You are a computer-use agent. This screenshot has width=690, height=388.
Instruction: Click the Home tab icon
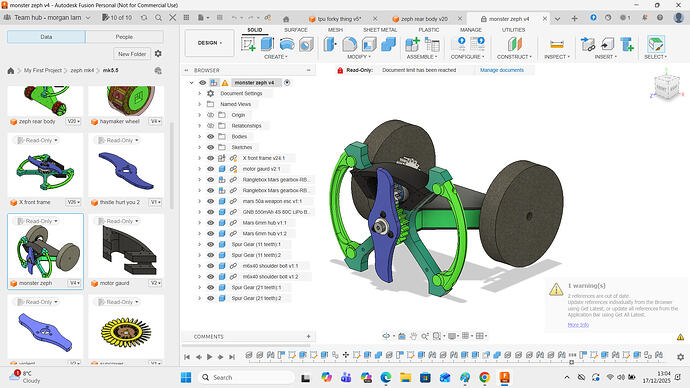(x=286, y=19)
